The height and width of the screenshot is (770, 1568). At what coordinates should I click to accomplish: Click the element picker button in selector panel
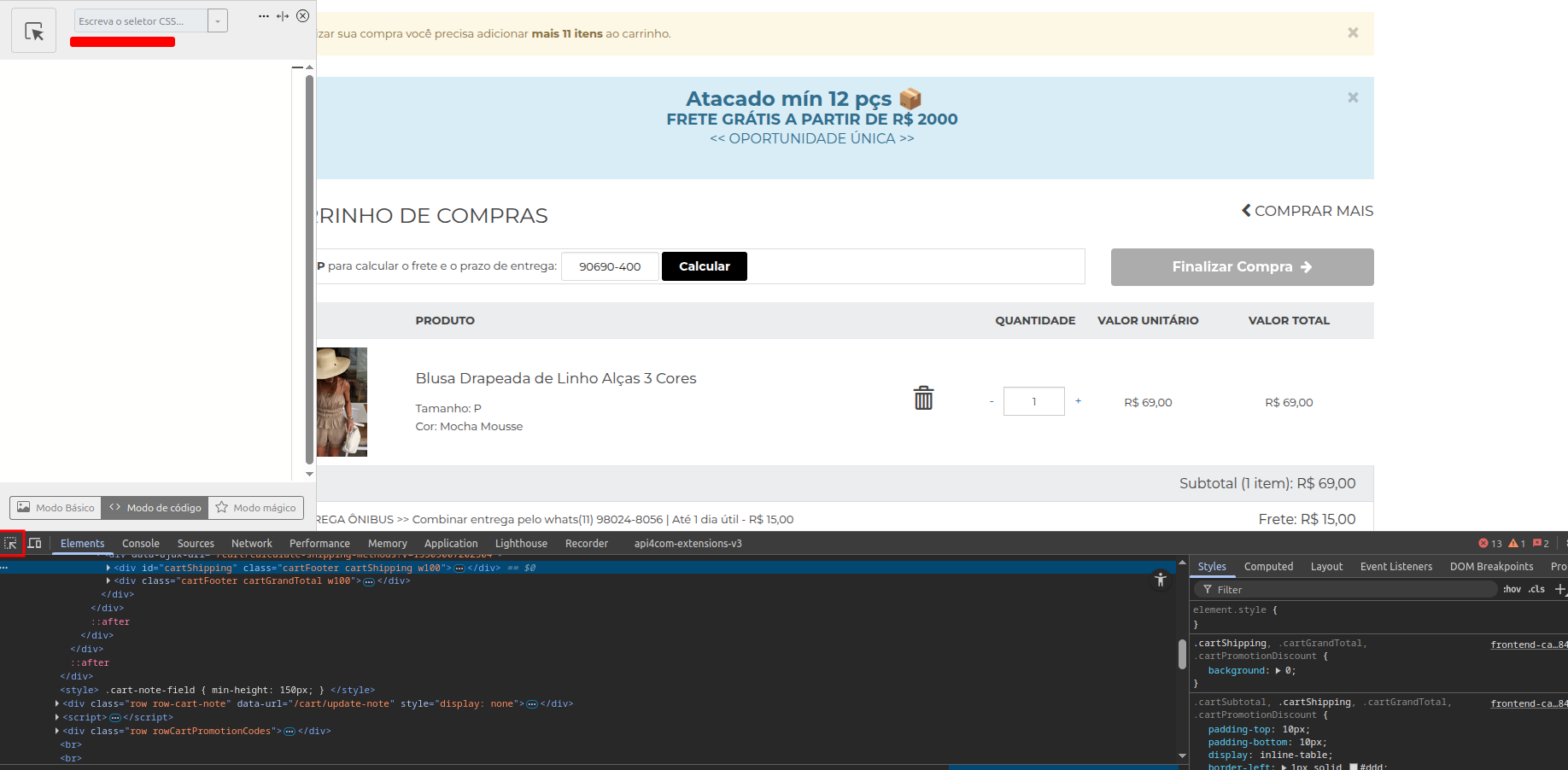click(34, 31)
